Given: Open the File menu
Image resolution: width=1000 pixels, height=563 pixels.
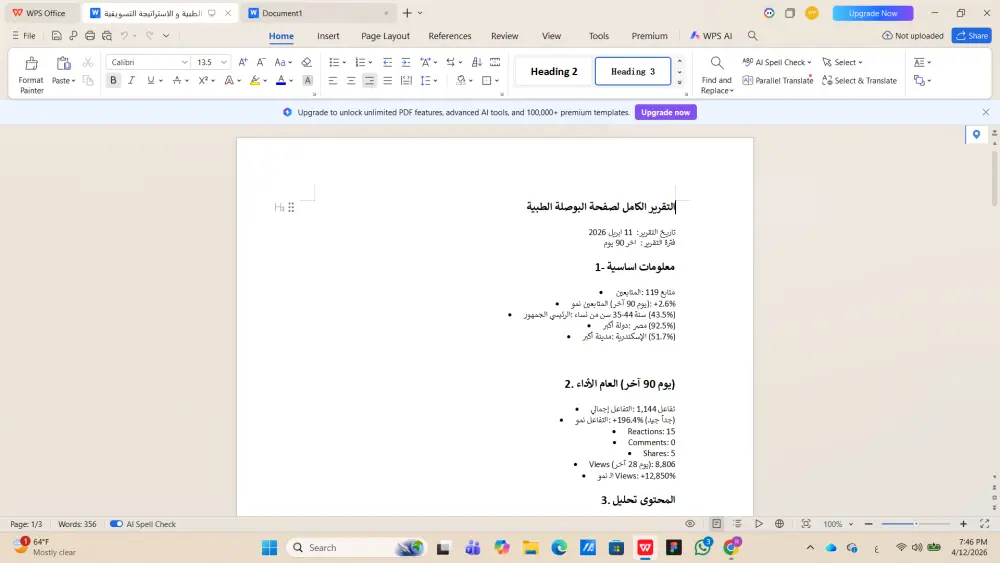Looking at the screenshot, I should 24,36.
